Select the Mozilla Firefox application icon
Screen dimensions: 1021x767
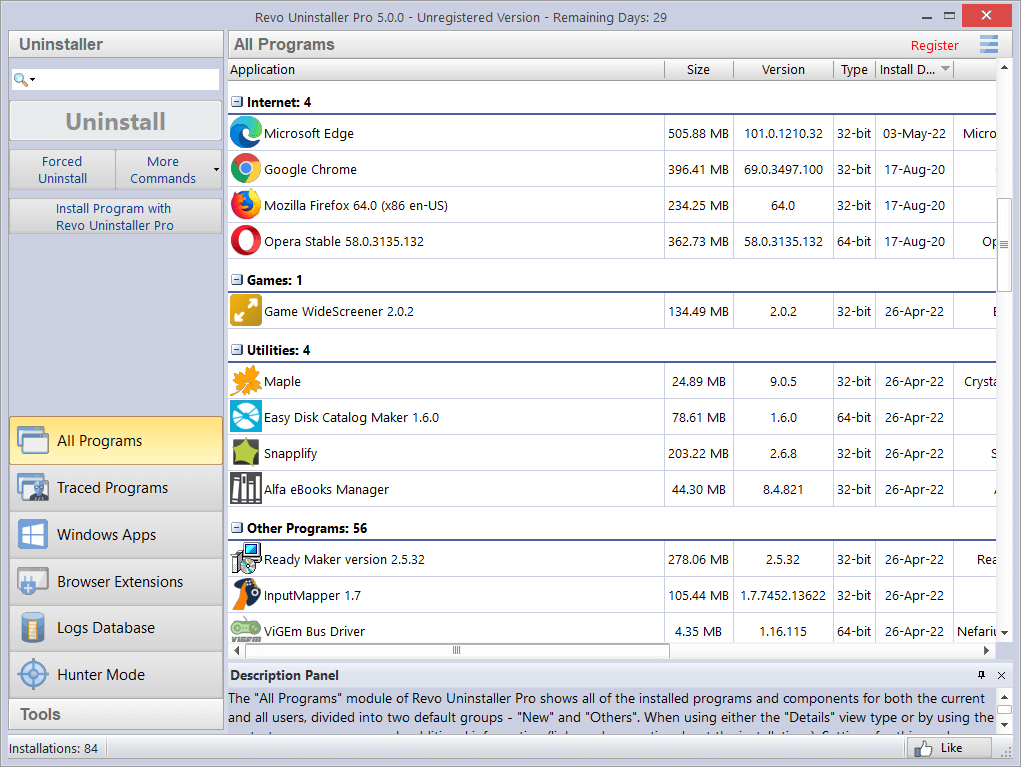(245, 205)
